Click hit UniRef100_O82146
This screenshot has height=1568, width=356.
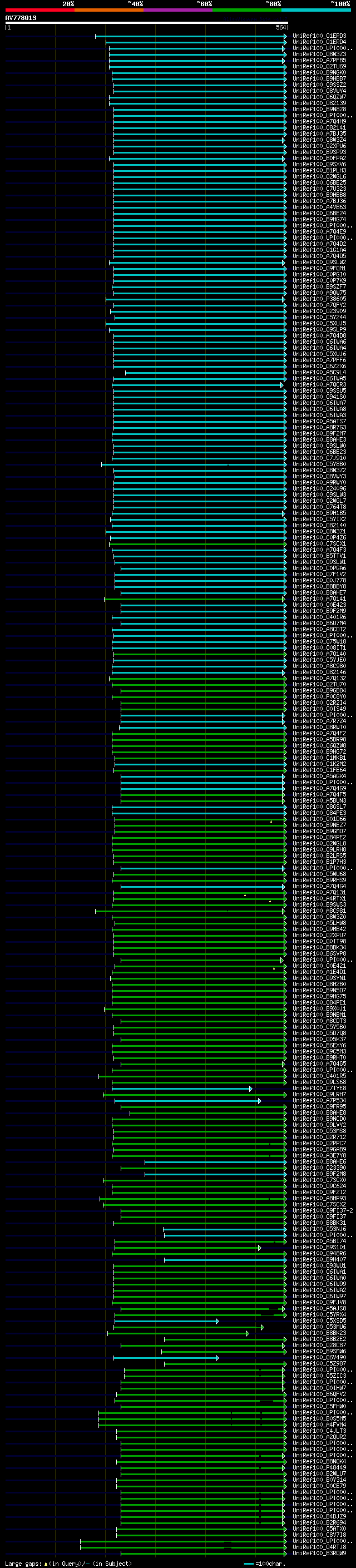coord(319,672)
